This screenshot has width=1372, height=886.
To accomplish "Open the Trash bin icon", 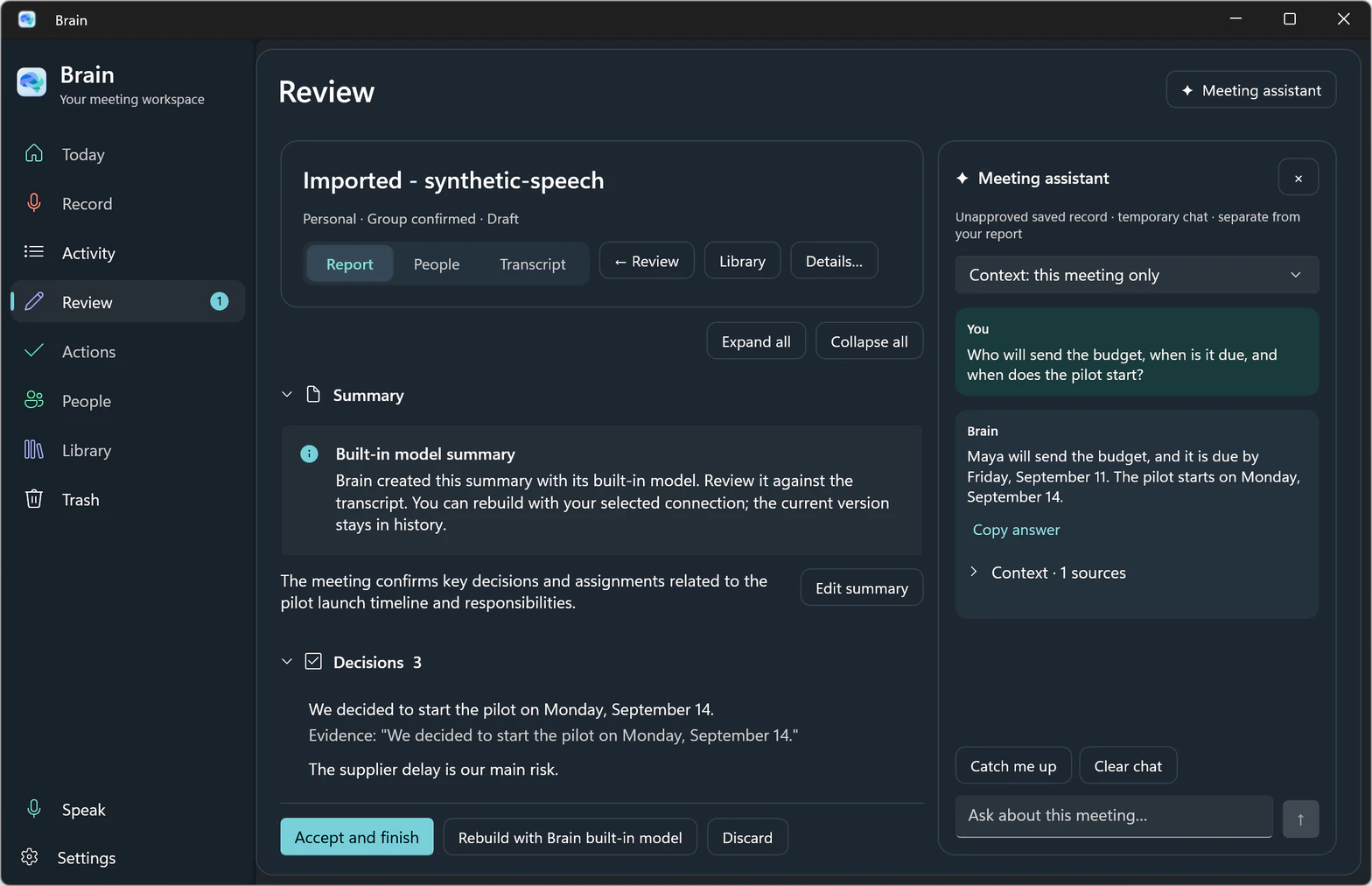I will pyautogui.click(x=34, y=499).
